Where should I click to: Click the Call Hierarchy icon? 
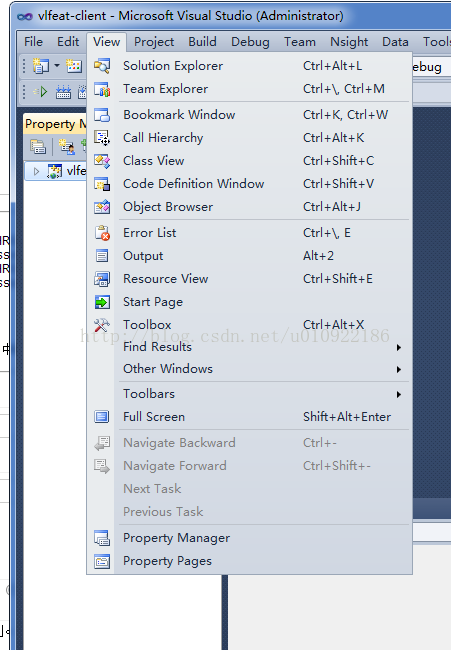(102, 138)
